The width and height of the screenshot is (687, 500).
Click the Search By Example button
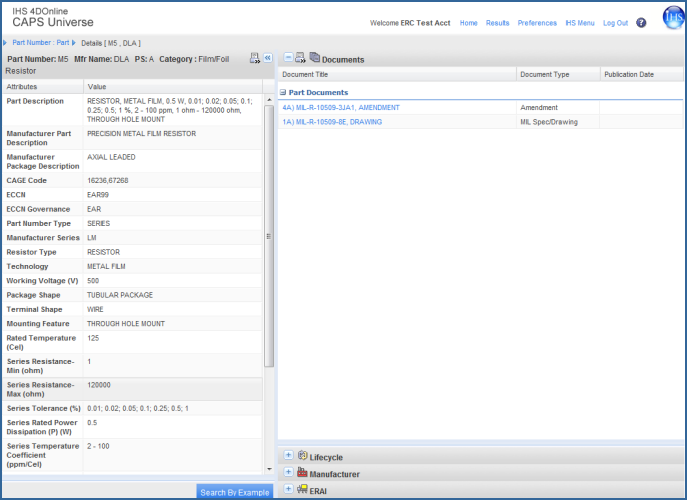click(x=235, y=492)
